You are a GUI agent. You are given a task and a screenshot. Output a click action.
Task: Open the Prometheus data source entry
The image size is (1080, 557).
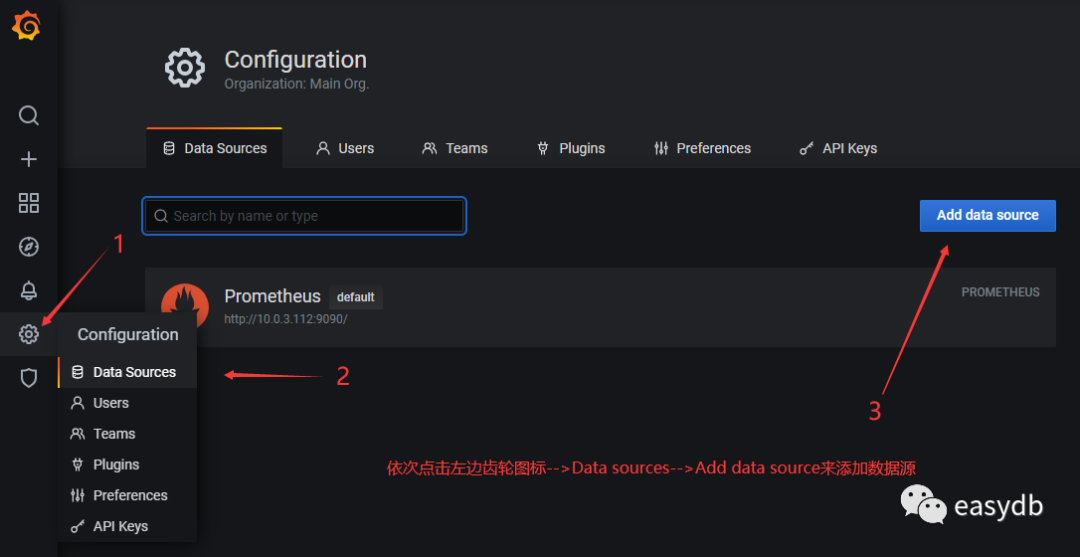(272, 297)
